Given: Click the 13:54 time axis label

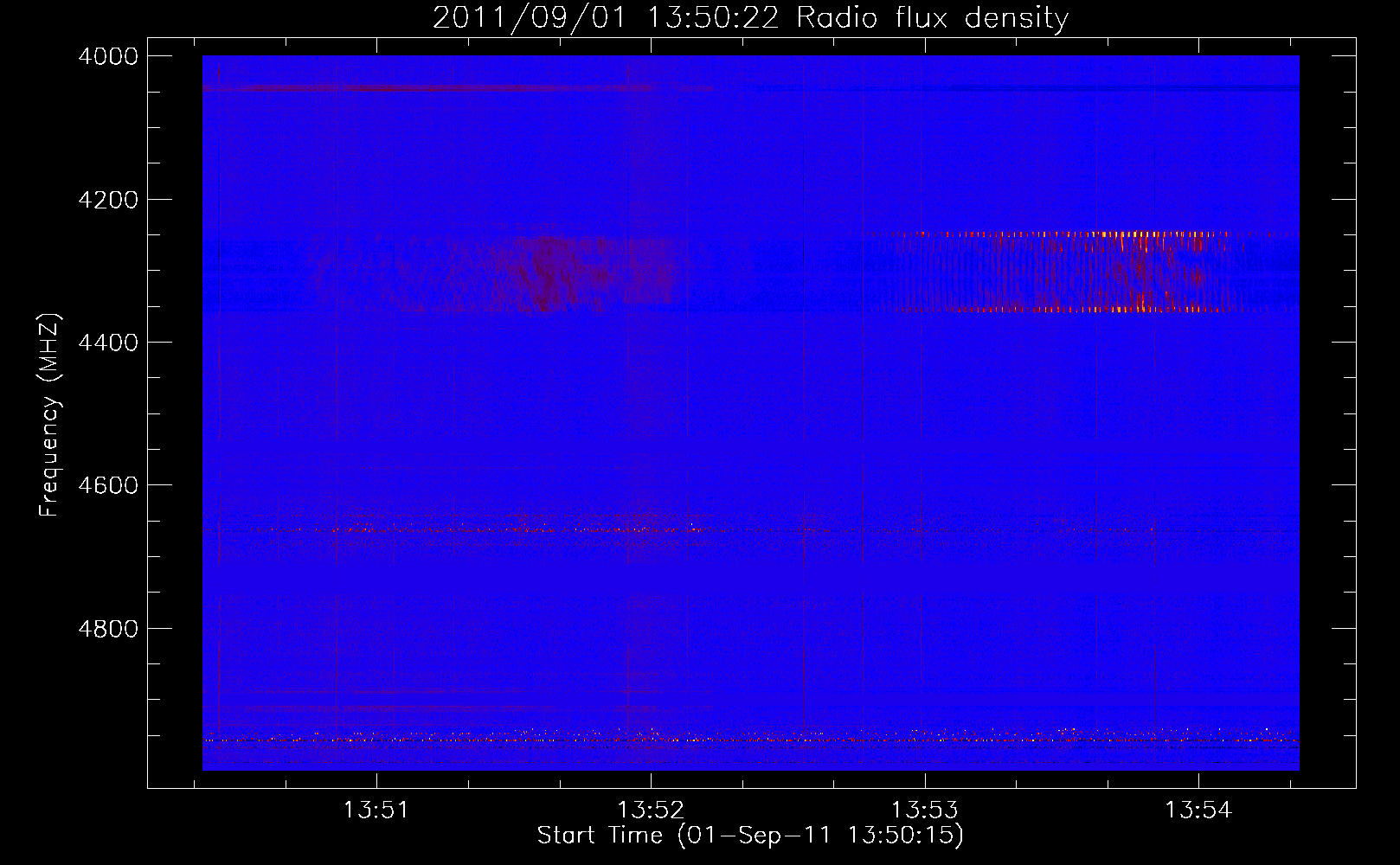Looking at the screenshot, I should (1198, 811).
